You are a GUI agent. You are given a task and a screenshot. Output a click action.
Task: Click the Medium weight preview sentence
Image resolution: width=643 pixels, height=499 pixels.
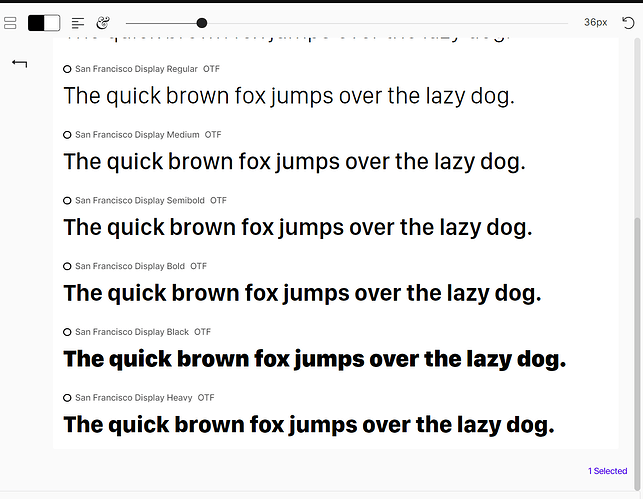pyautogui.click(x=294, y=162)
